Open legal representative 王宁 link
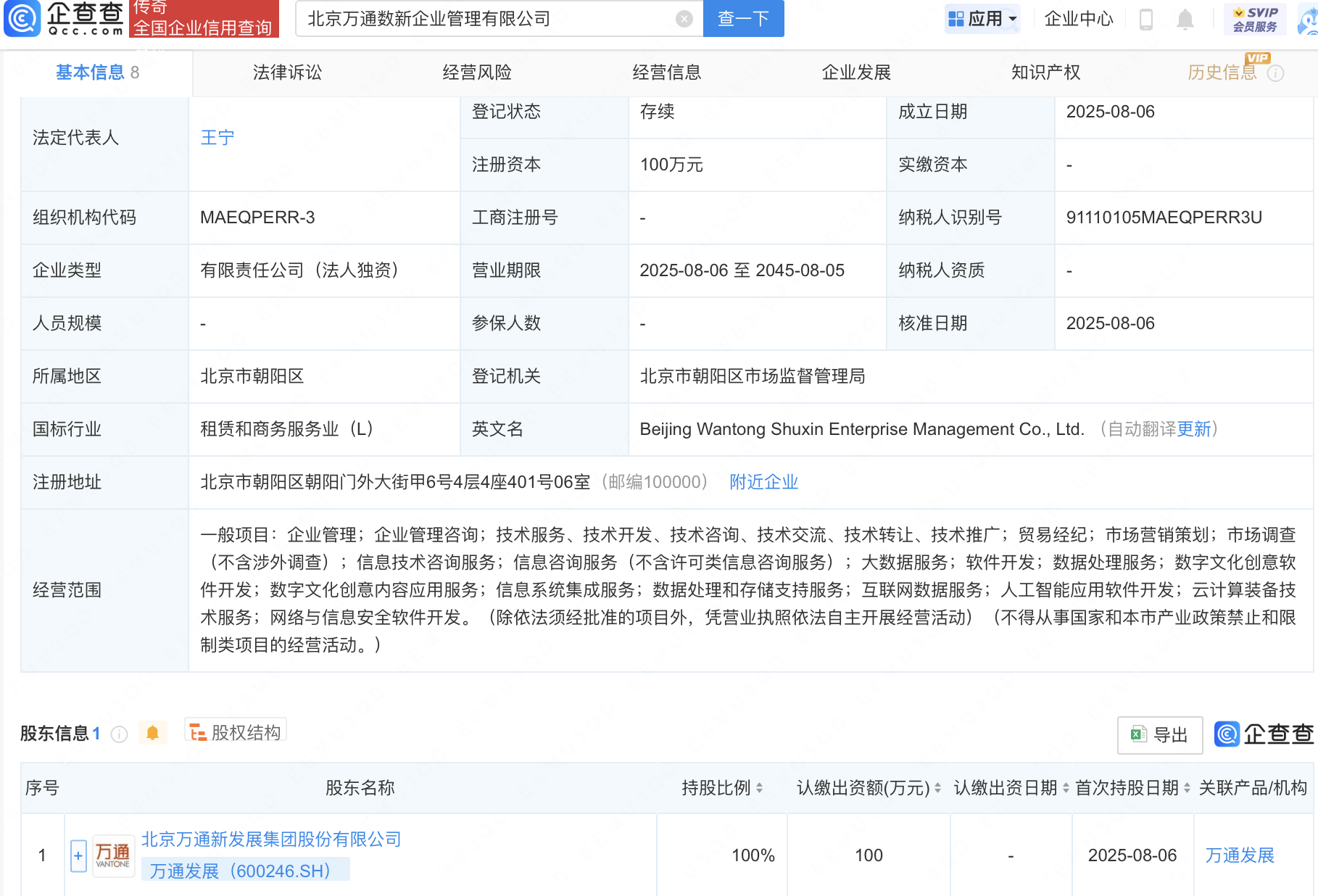The width and height of the screenshot is (1318, 896). click(217, 138)
